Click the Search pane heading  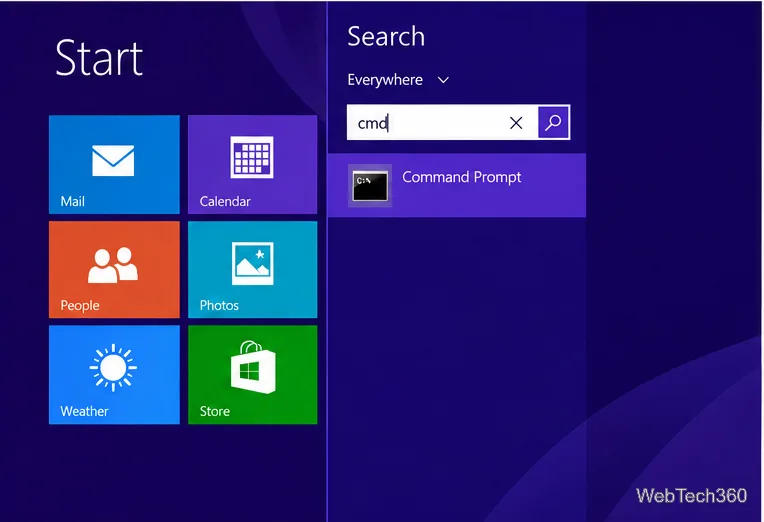[x=386, y=37]
